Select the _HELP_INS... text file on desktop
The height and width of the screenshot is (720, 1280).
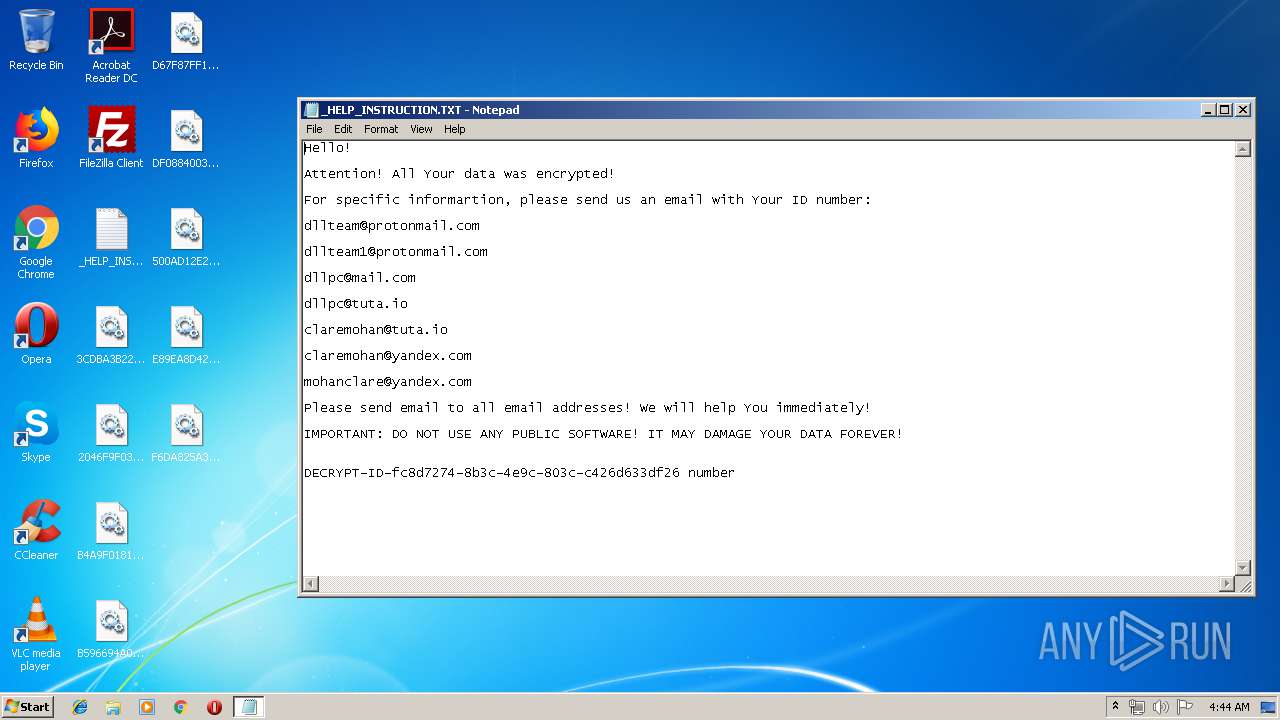click(111, 236)
